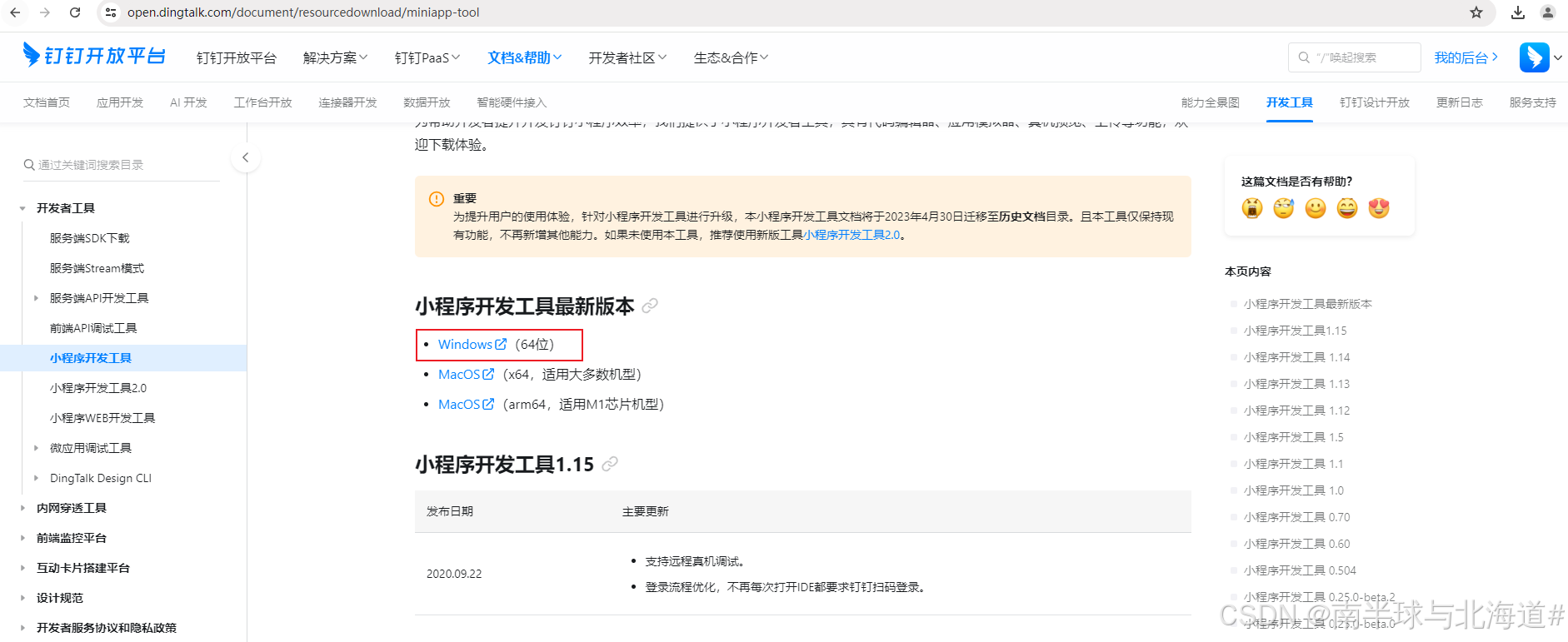Rate the doc with the heart-eyes emoji
1568x642 pixels.
click(x=1379, y=208)
